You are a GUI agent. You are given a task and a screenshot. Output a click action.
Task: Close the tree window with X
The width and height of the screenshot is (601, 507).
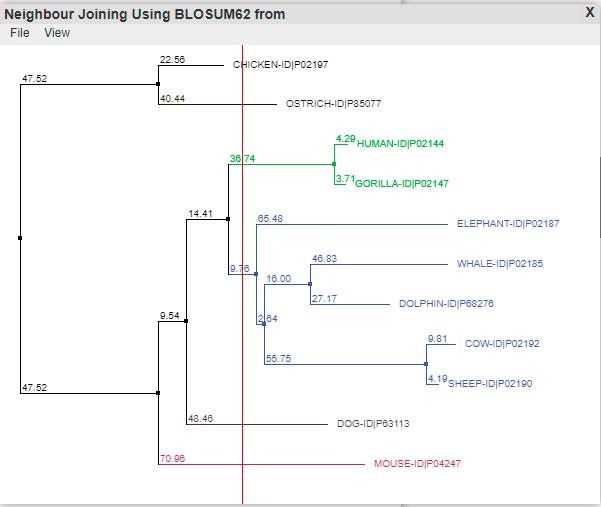pyautogui.click(x=589, y=11)
